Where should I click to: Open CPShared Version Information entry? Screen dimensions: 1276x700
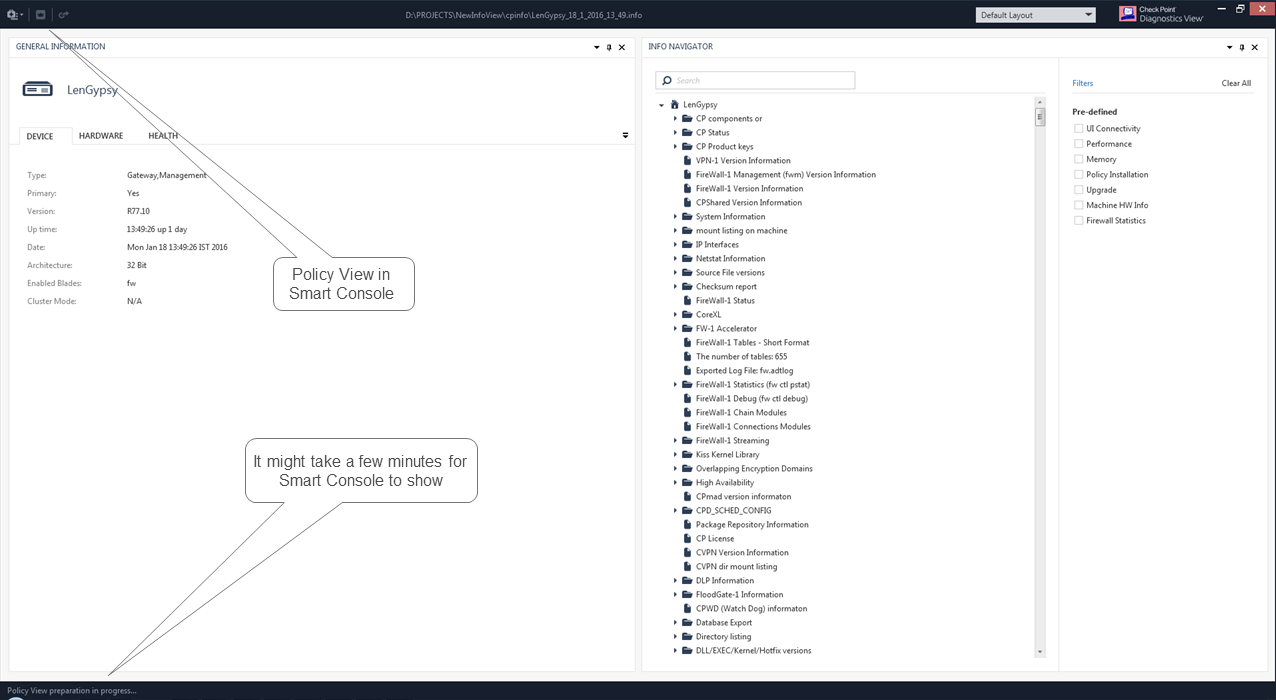[749, 203]
